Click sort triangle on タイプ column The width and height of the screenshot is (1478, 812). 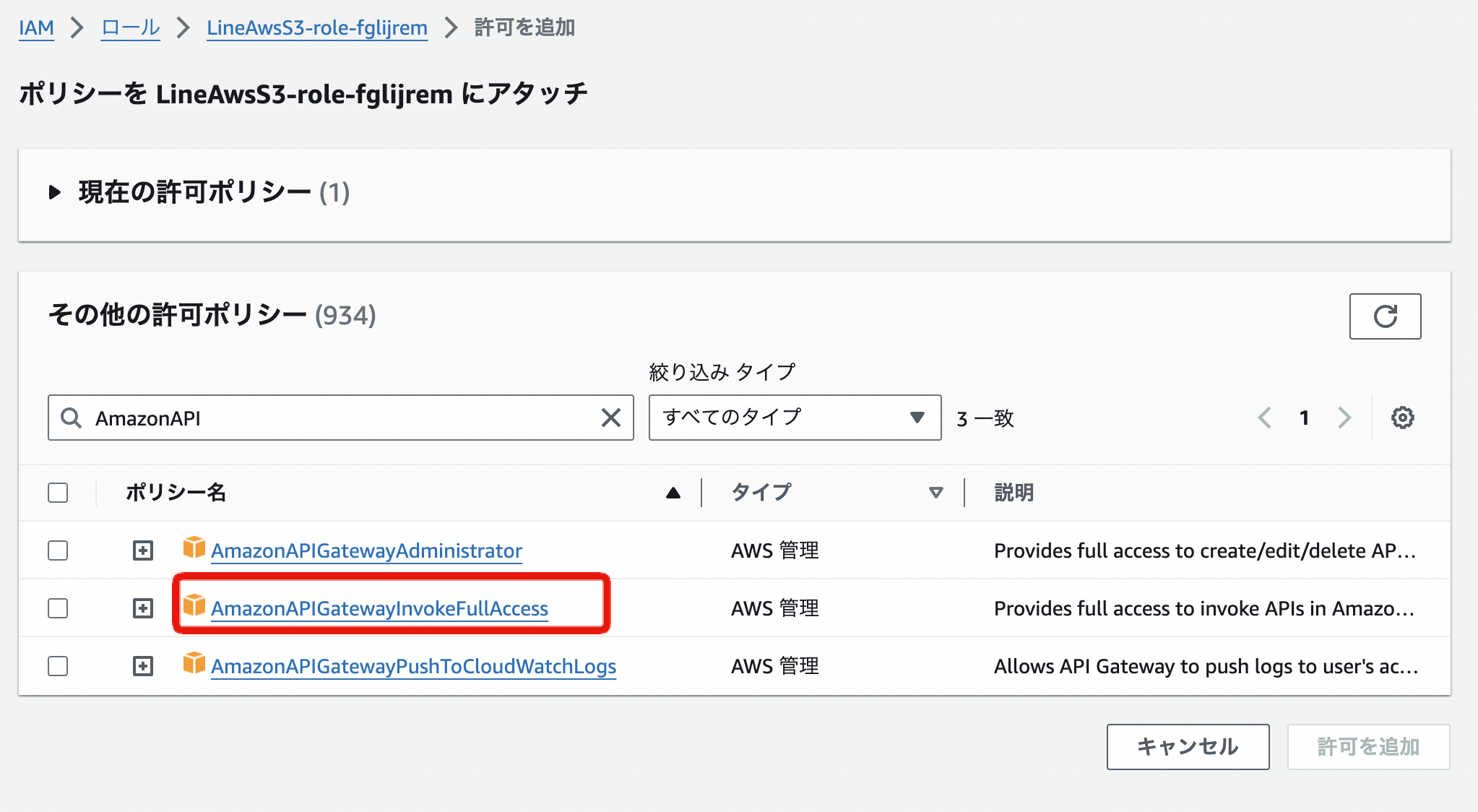click(x=935, y=493)
